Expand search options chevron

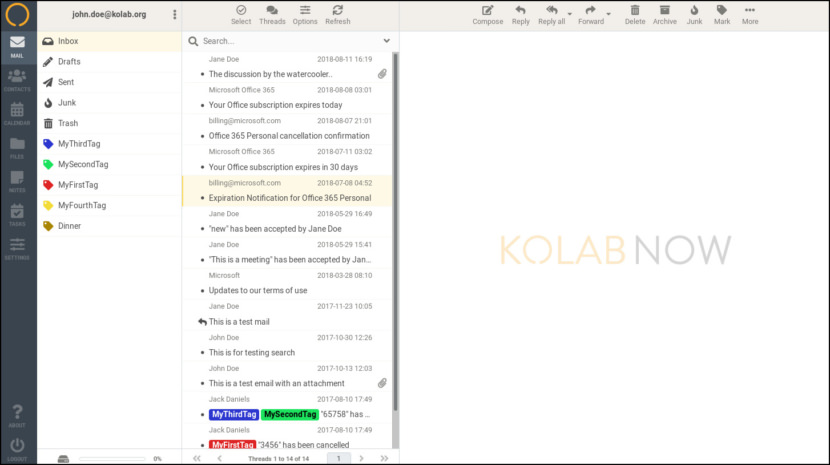coord(387,41)
